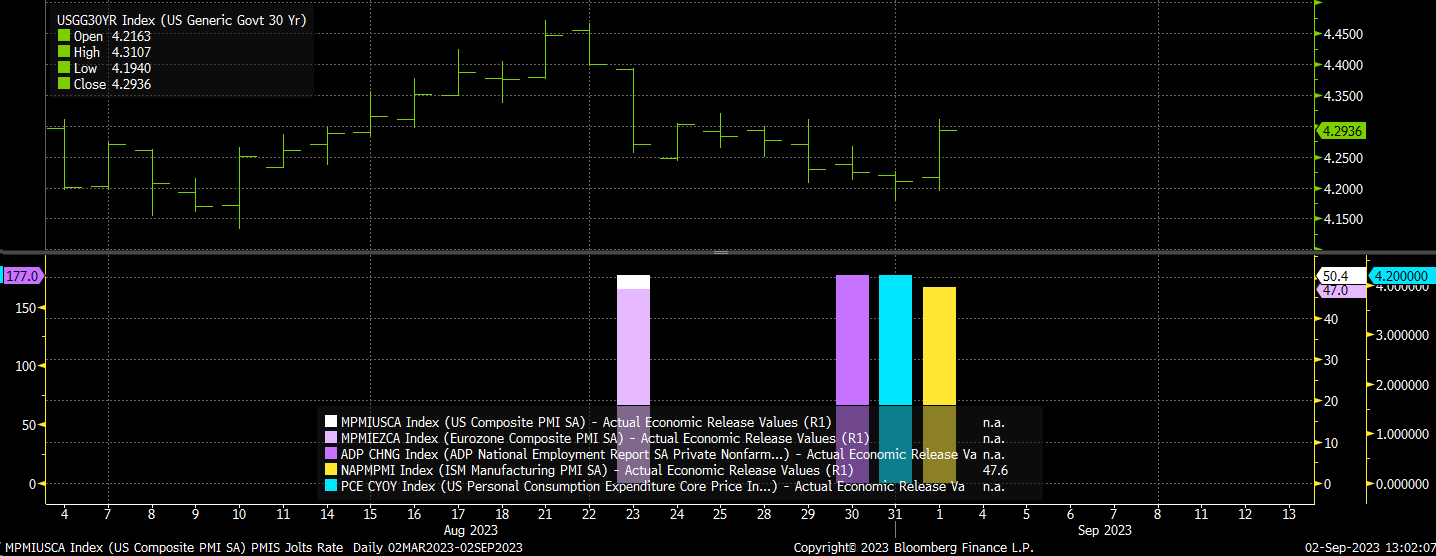The width and height of the screenshot is (1436, 556).
Task: Click the cyan PCE core price bar
Action: 895,340
